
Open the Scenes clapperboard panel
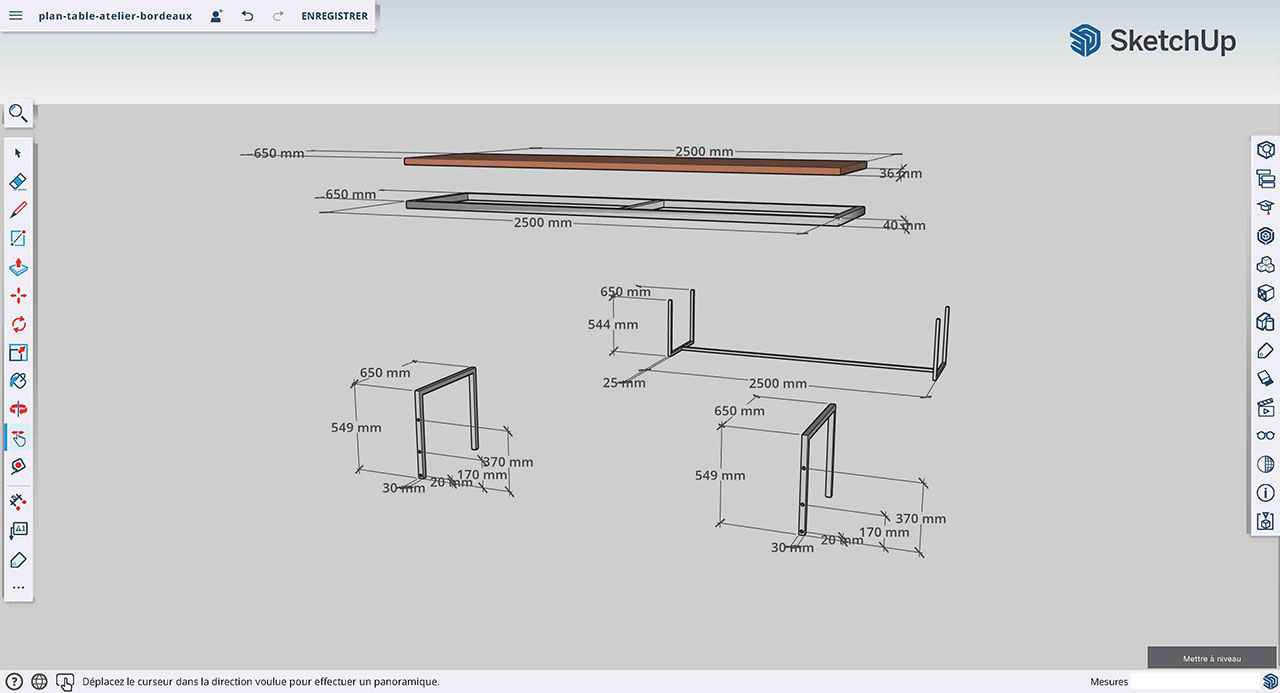point(1265,407)
